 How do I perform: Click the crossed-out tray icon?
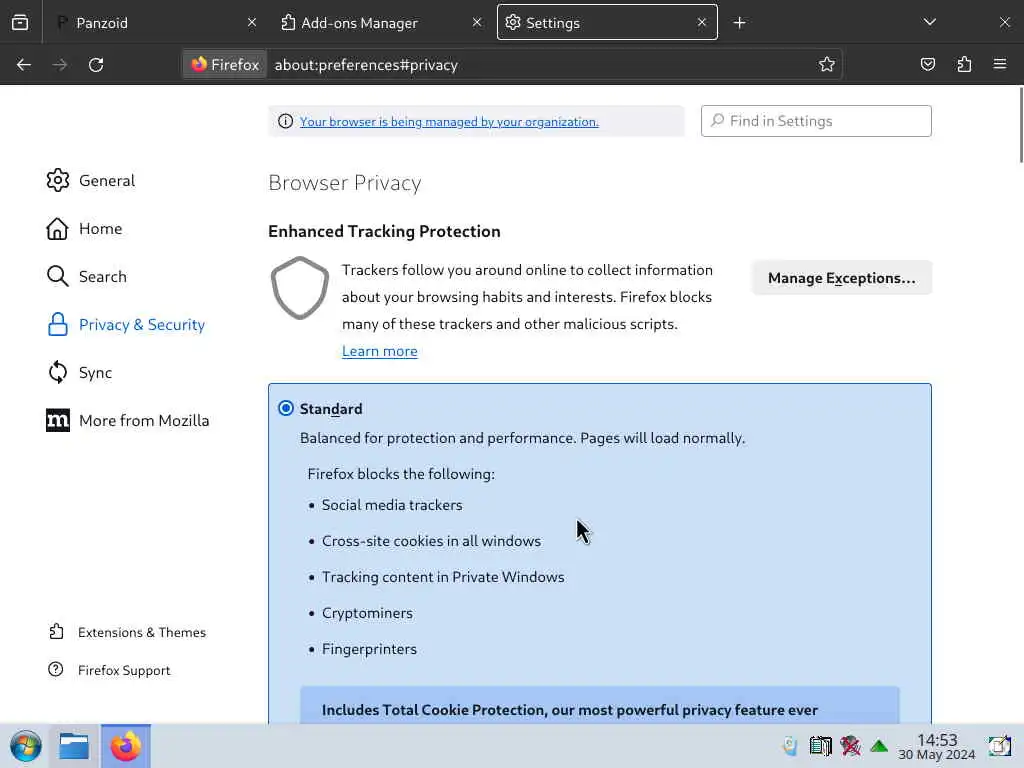(x=850, y=746)
